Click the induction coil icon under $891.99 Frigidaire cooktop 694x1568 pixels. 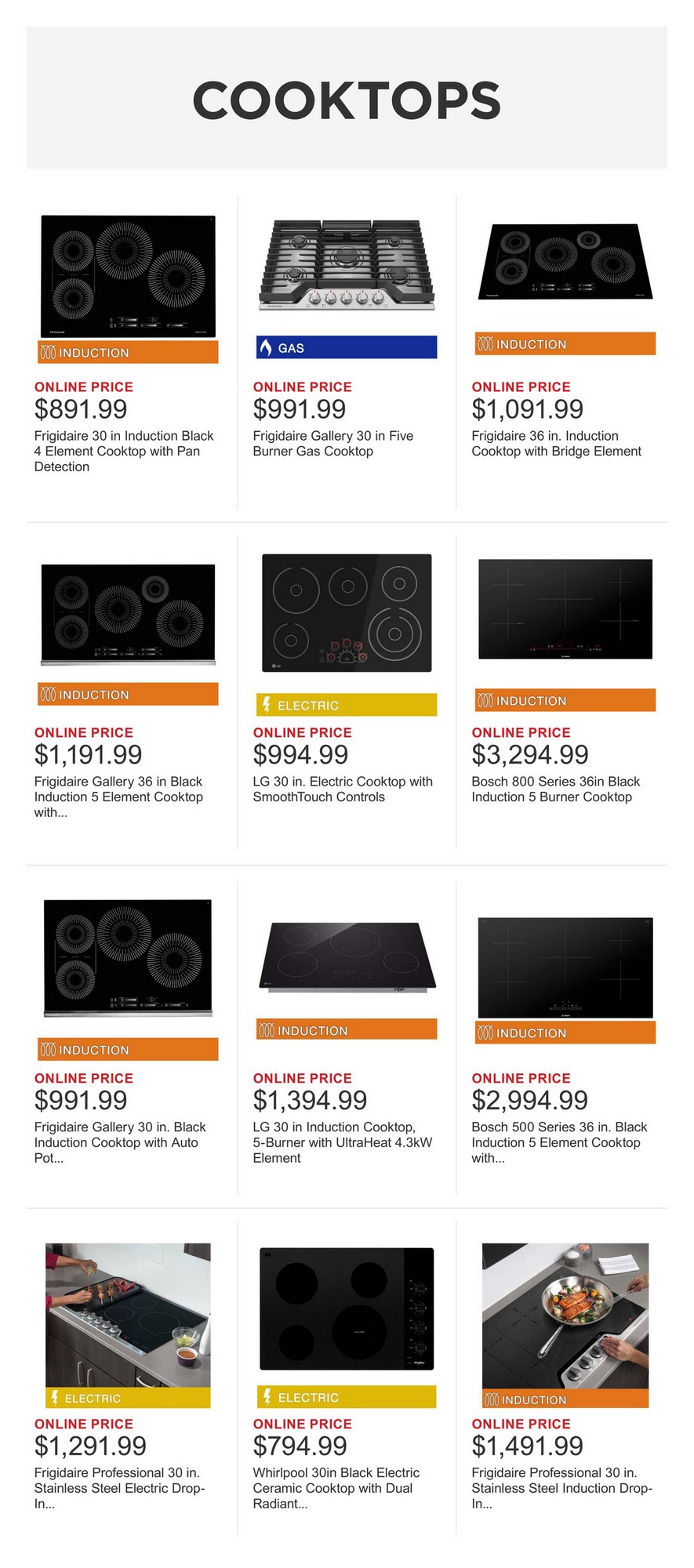[48, 353]
